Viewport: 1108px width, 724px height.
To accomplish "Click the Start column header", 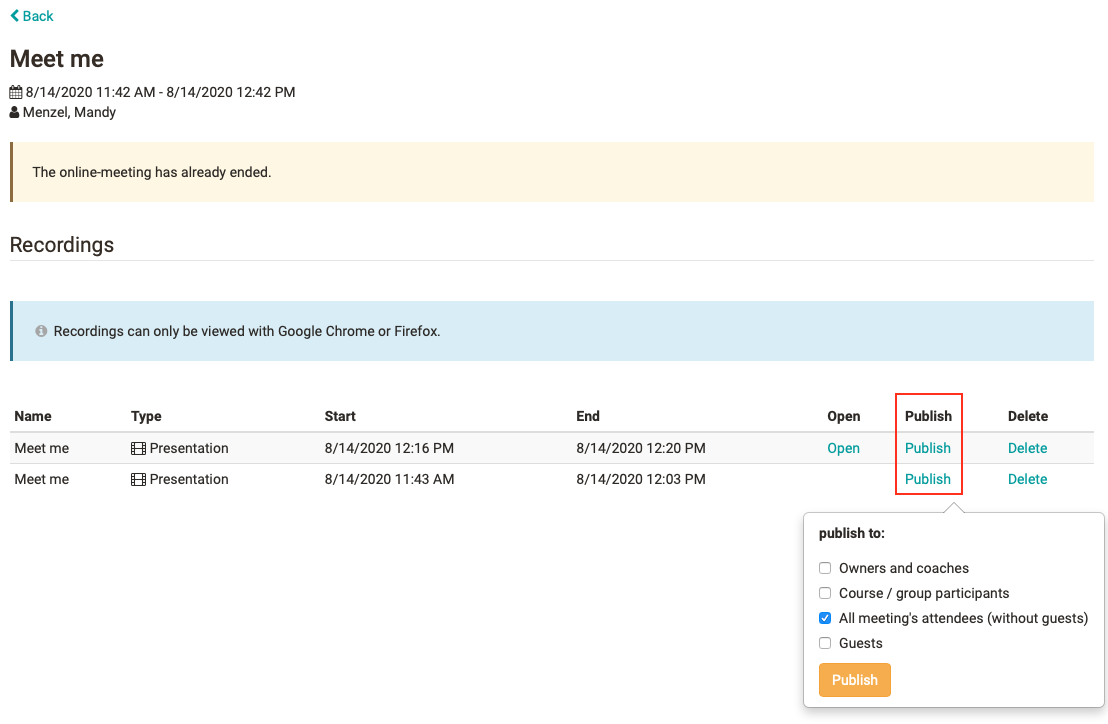I will (x=340, y=416).
